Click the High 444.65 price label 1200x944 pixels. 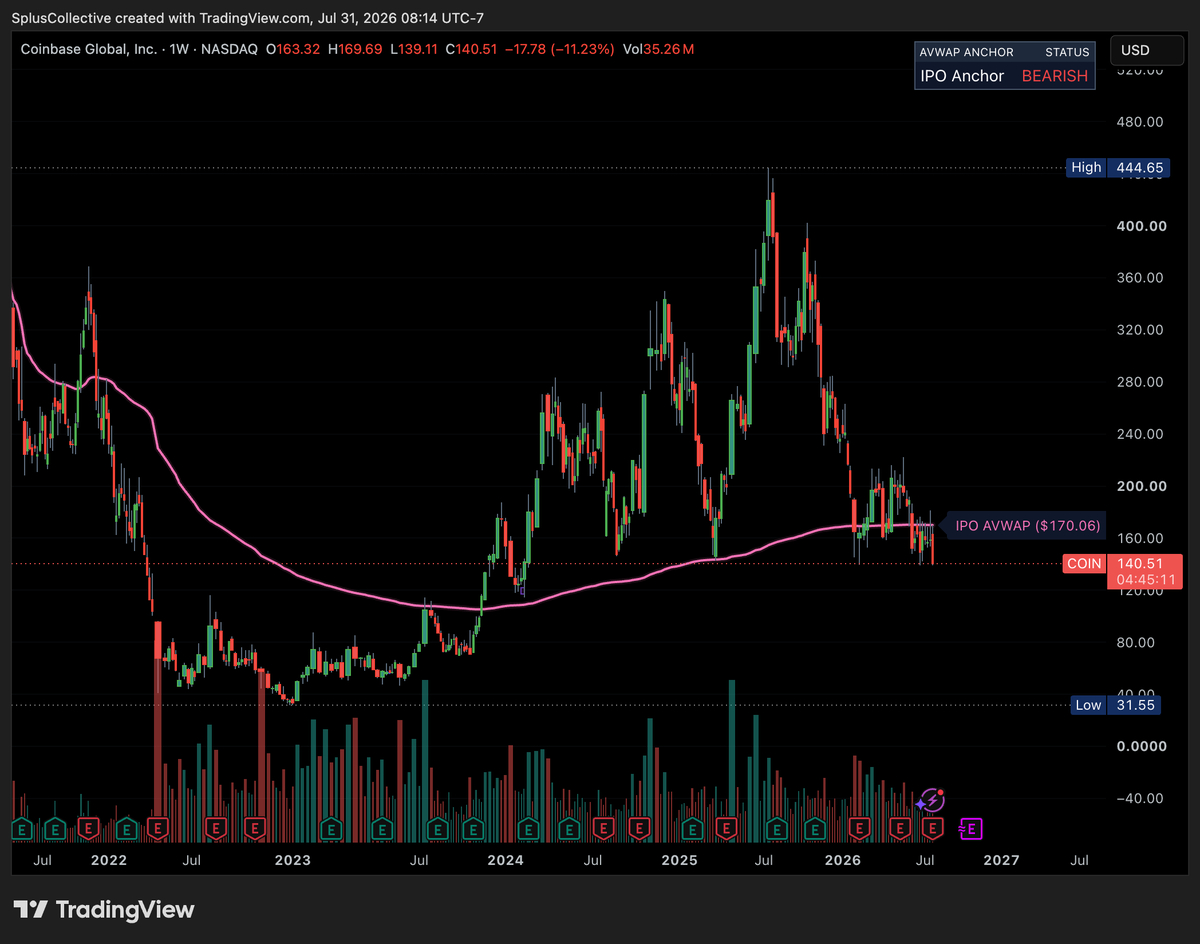(1116, 168)
